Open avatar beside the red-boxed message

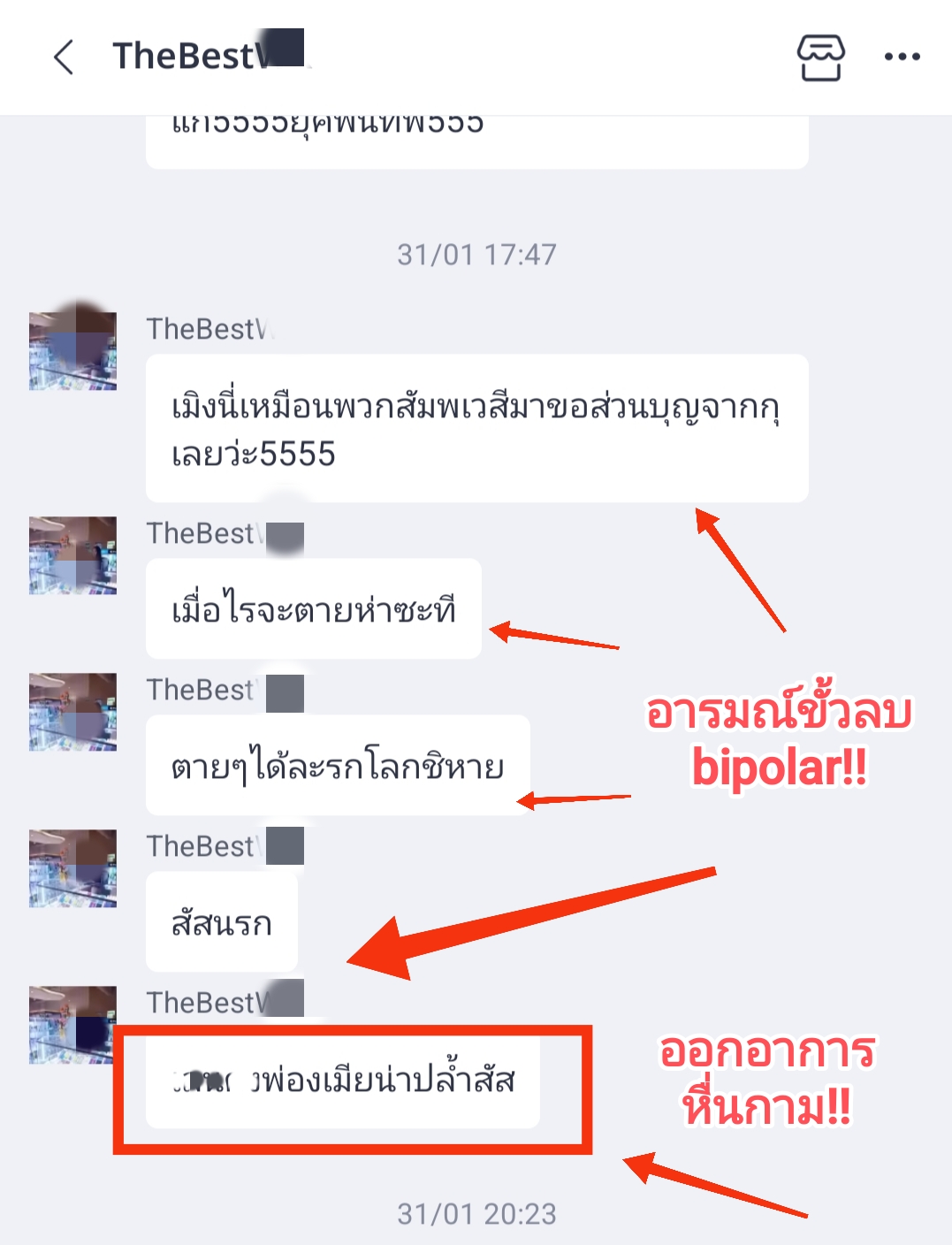click(x=72, y=1025)
